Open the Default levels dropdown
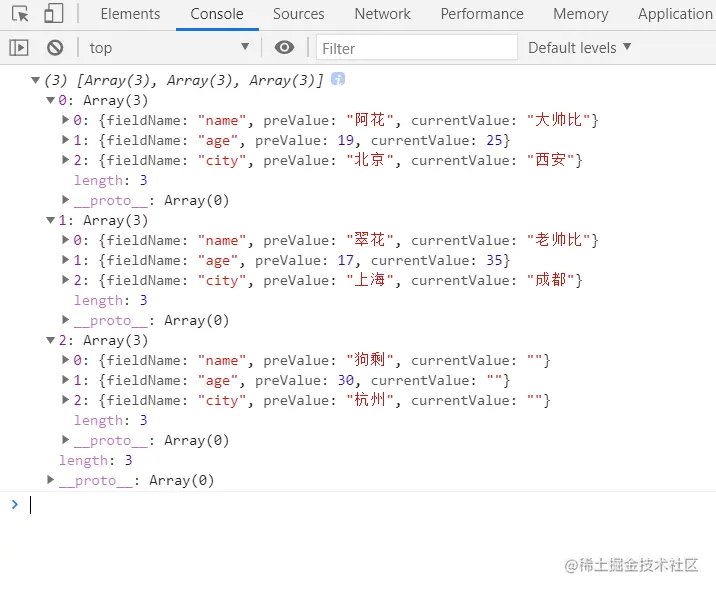 tap(580, 47)
